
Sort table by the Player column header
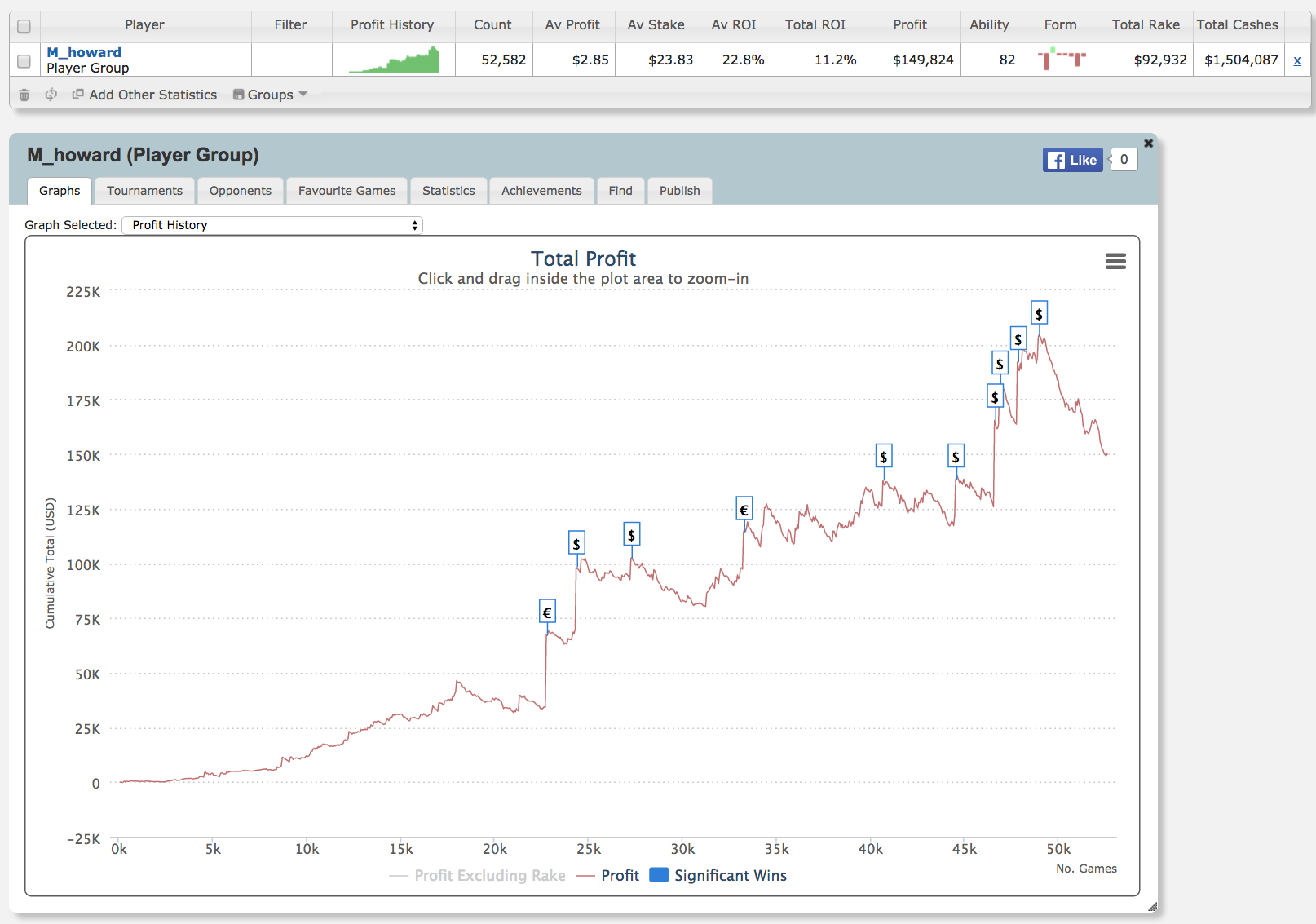145,25
